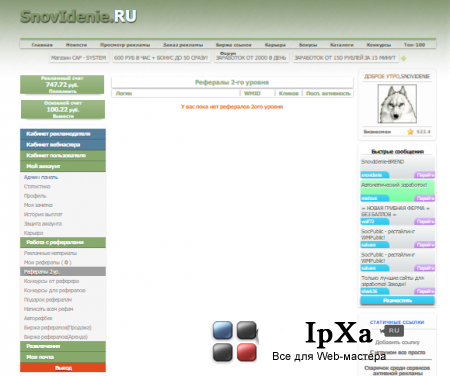Viewport: 450px width, 376px height.
Task: Click the Посл. активность column header
Action: pos(328,94)
